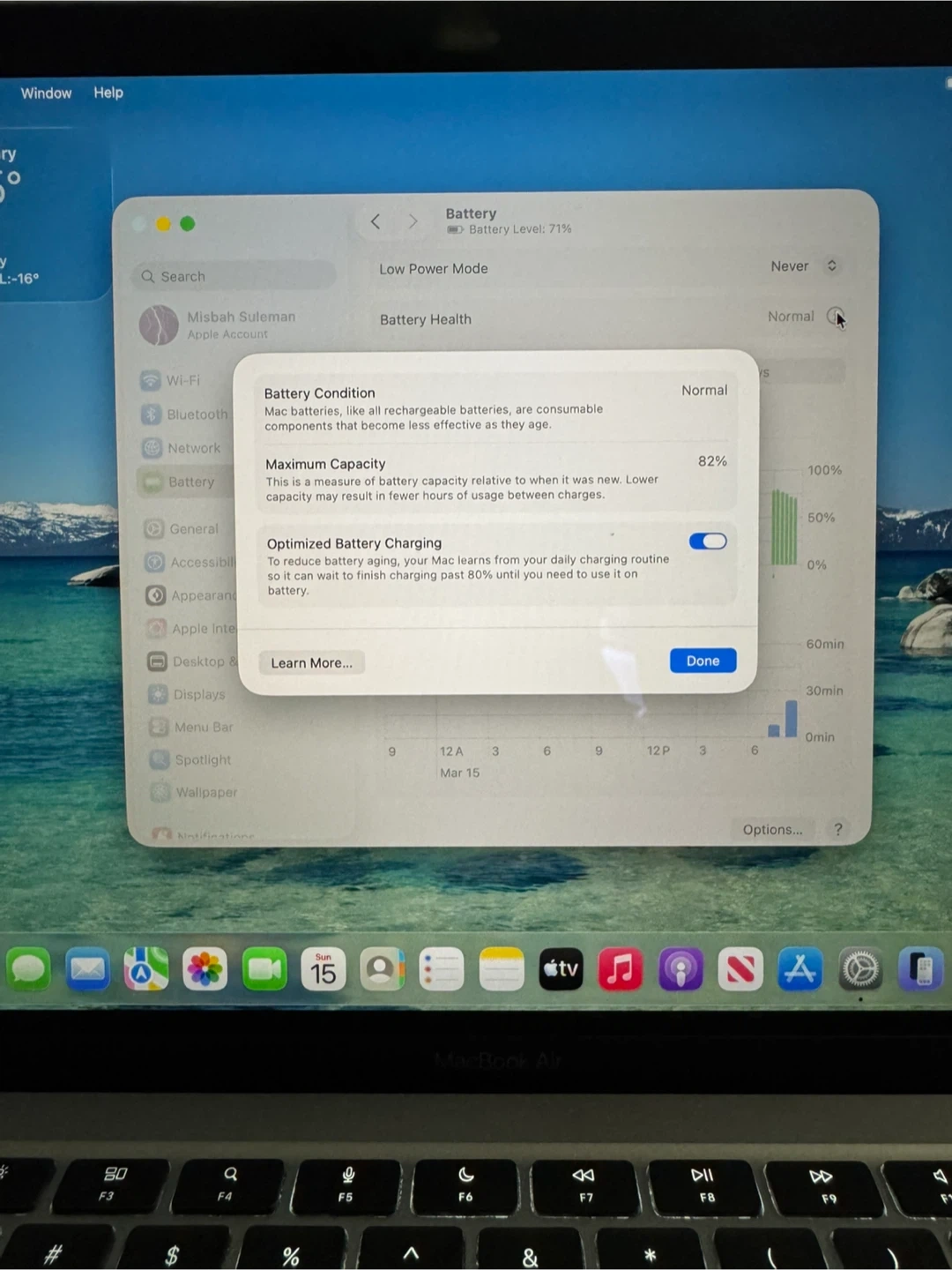Open the Window menu
Image resolution: width=952 pixels, height=1270 pixels.
(x=46, y=93)
